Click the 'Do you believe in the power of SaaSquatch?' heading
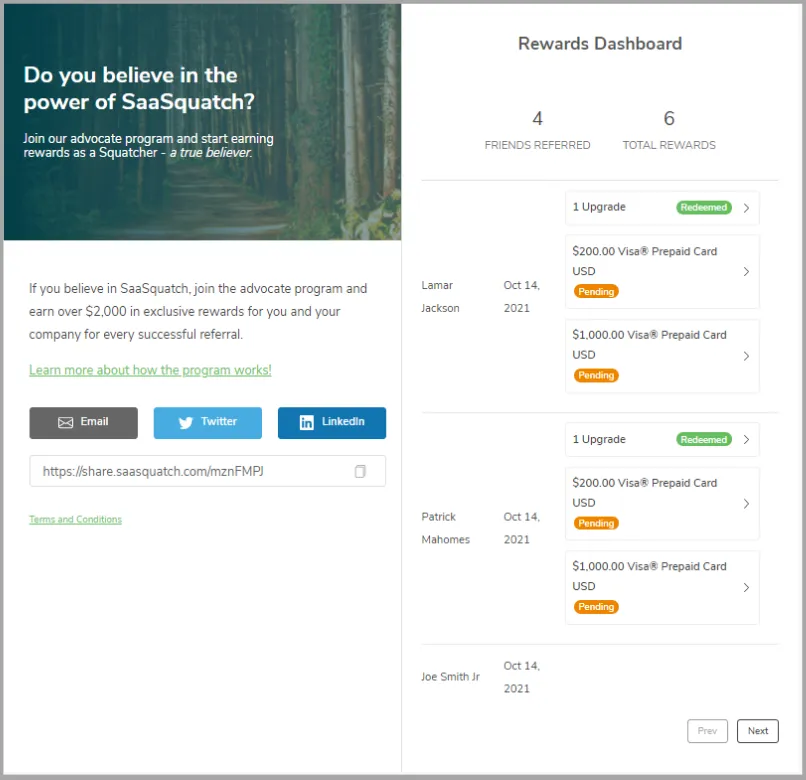 point(139,88)
